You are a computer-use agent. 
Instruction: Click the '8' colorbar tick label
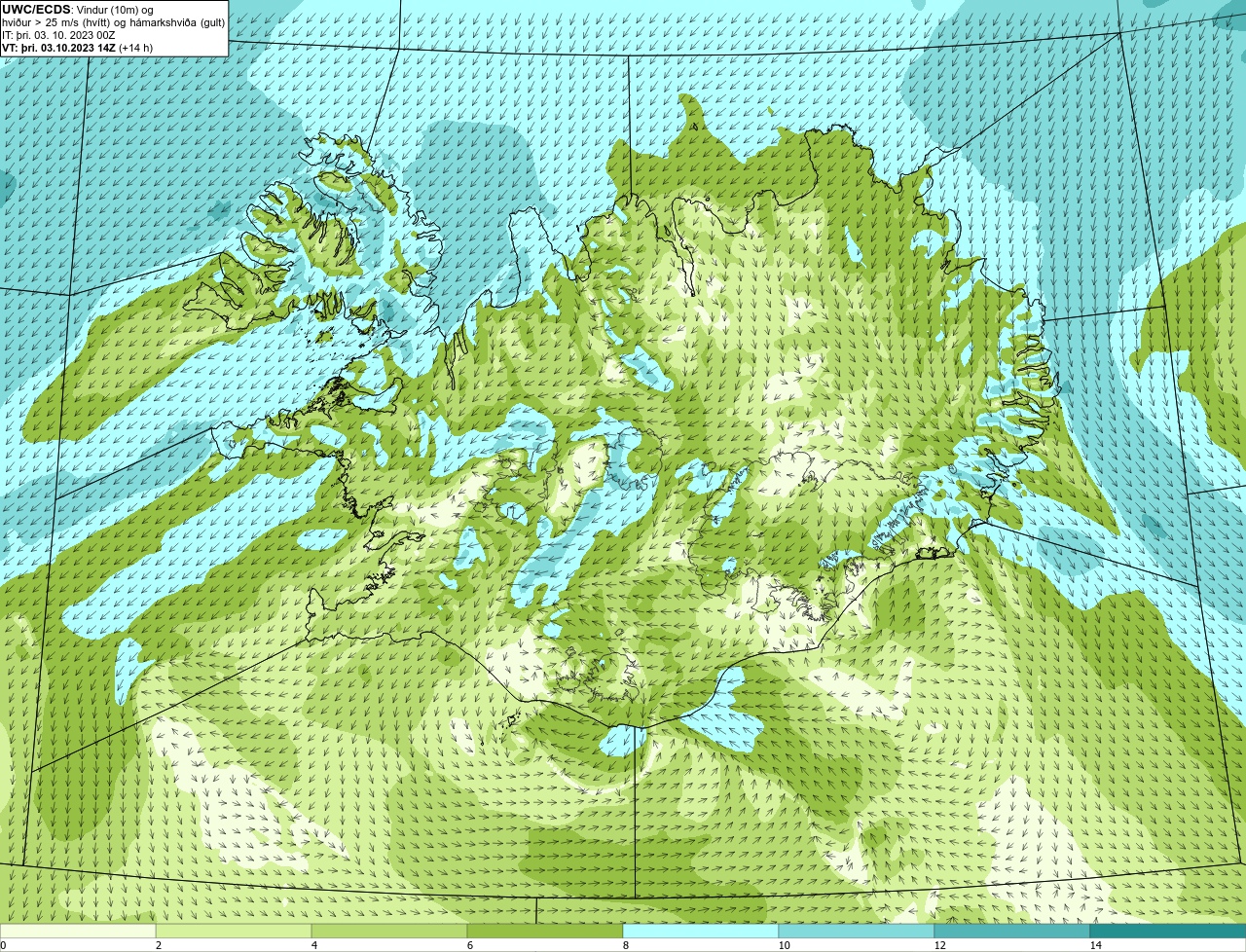tap(625, 945)
